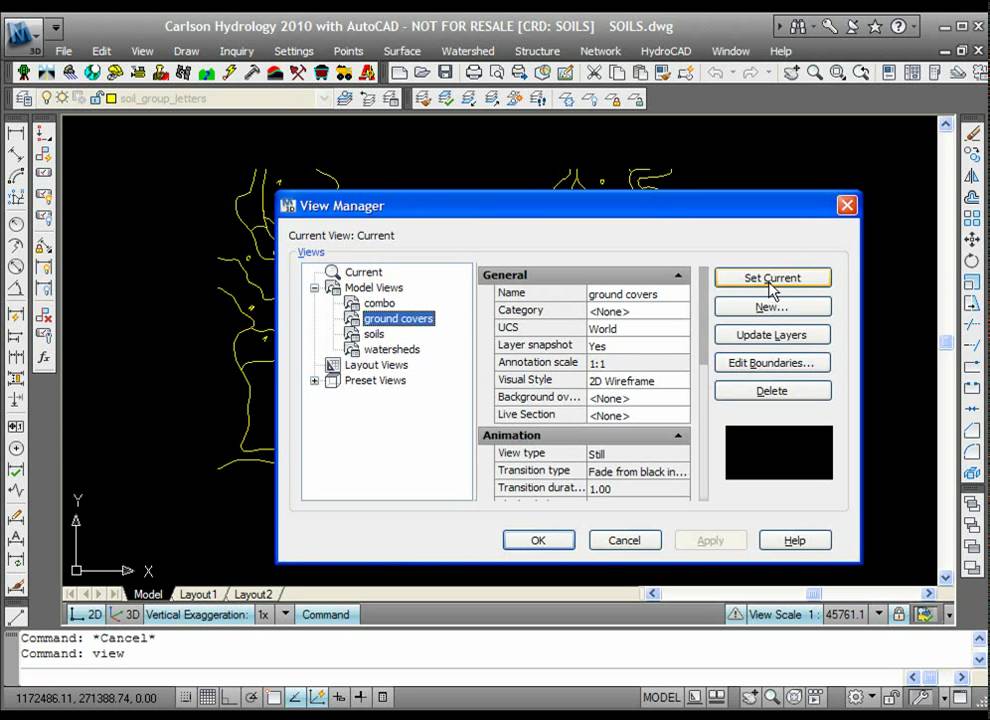The height and width of the screenshot is (720, 990).
Task: Click the Name field value ground covers
Action: tap(638, 294)
